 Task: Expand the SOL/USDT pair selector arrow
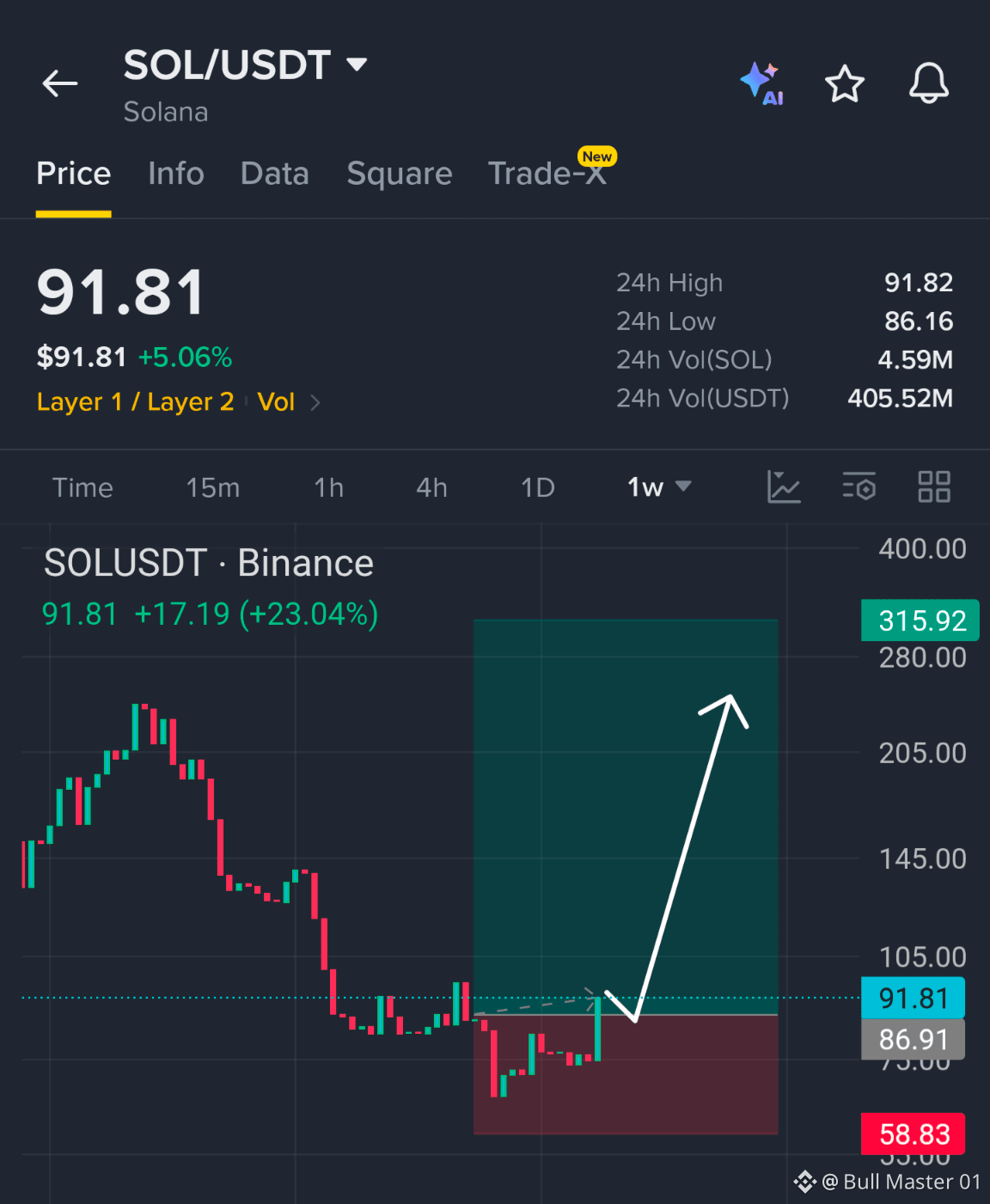tap(357, 64)
